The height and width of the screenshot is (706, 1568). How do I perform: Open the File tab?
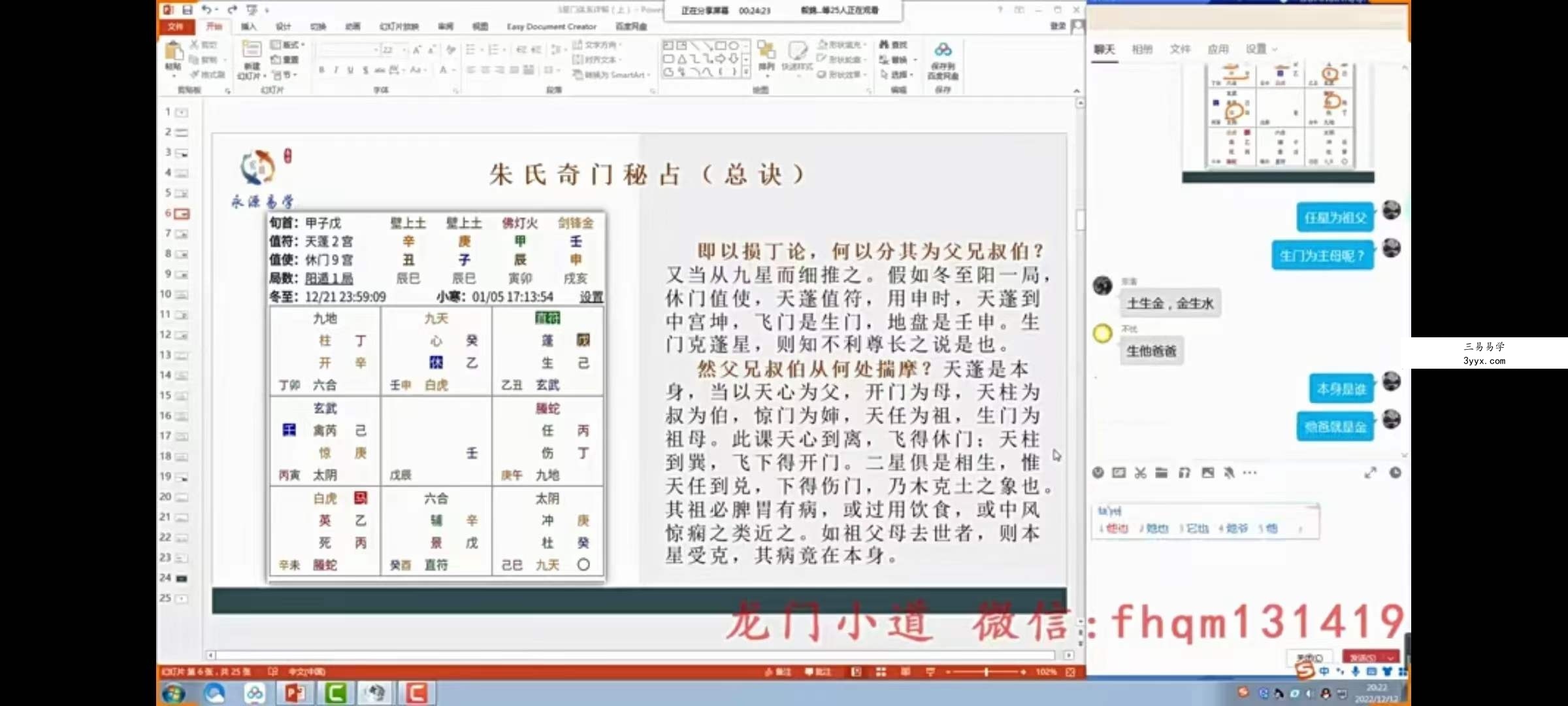click(x=175, y=26)
